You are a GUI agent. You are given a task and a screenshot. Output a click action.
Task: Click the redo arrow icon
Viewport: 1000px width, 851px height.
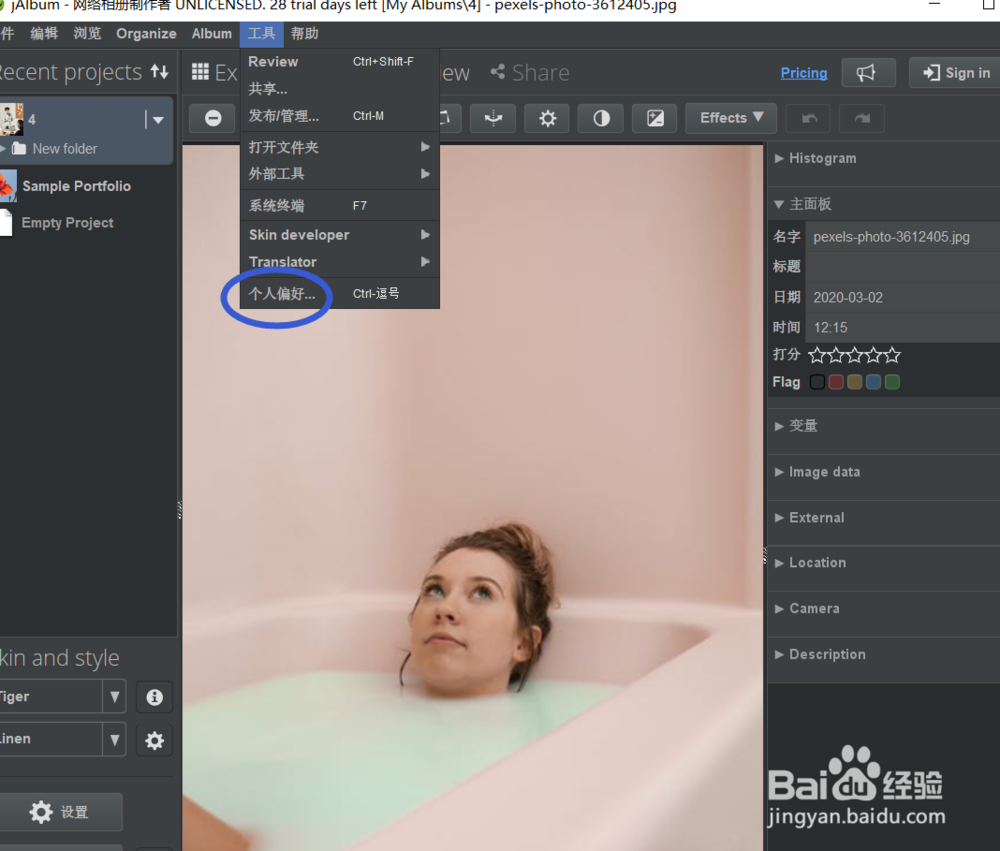(x=862, y=118)
